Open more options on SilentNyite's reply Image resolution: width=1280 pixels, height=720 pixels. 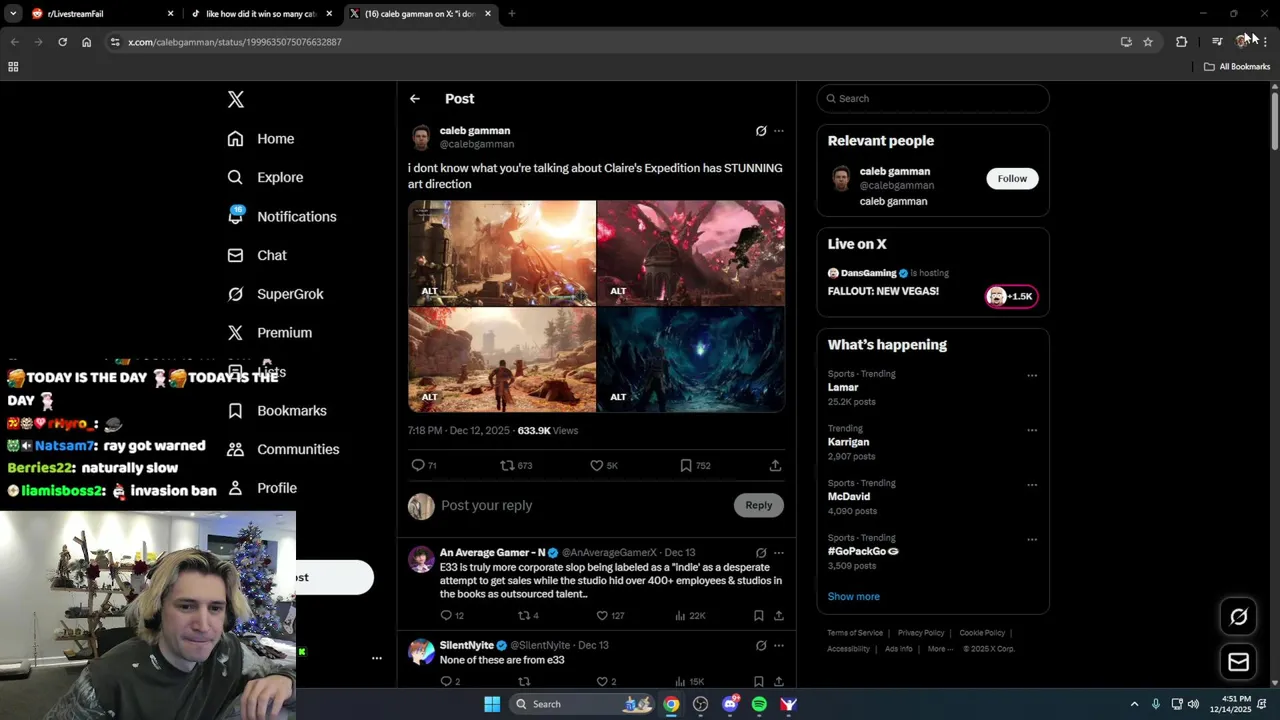point(779,646)
